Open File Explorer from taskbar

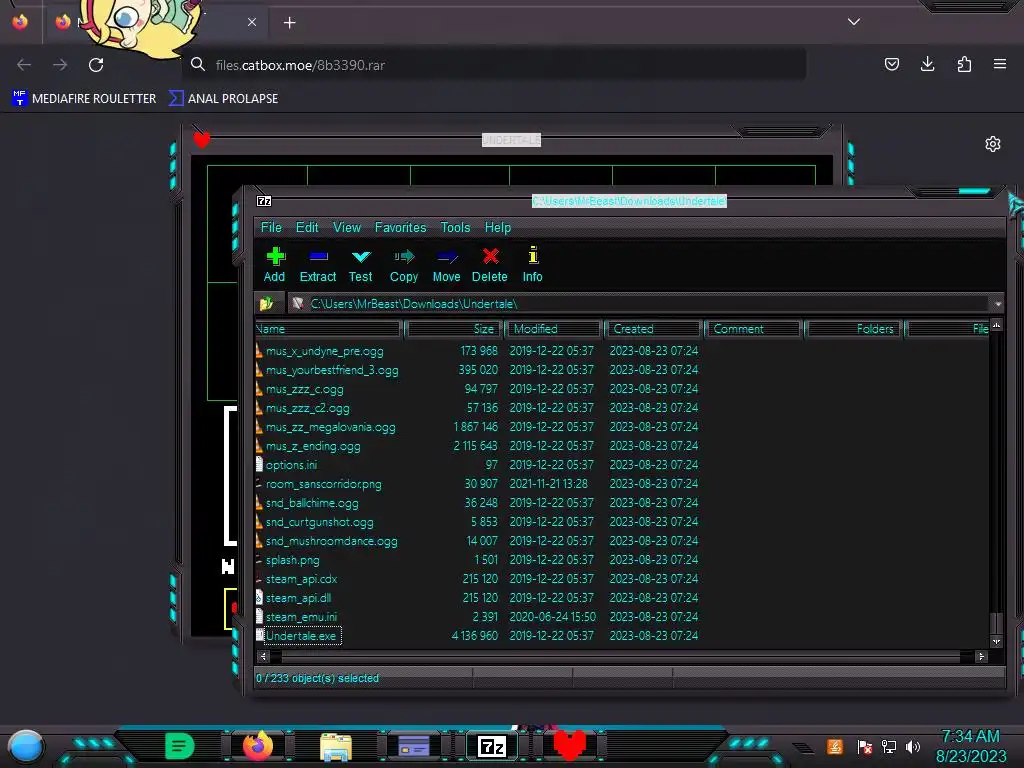click(336, 746)
